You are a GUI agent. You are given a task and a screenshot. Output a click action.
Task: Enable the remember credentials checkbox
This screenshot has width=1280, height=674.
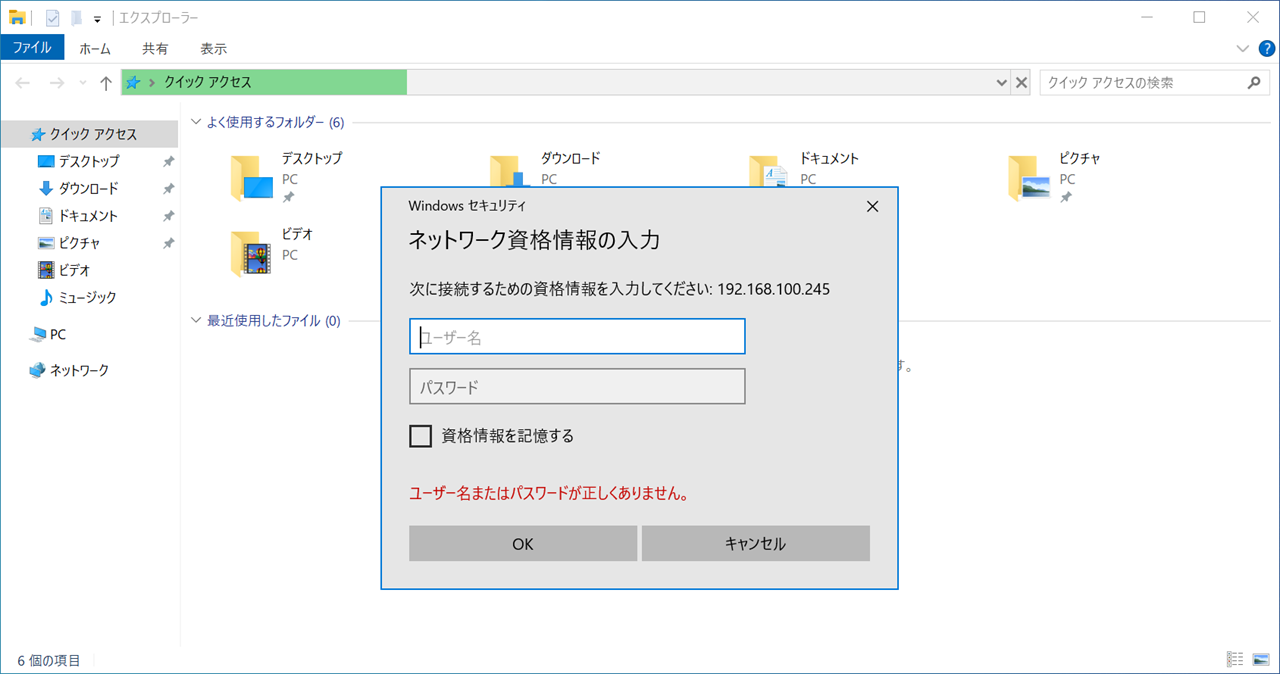(421, 436)
